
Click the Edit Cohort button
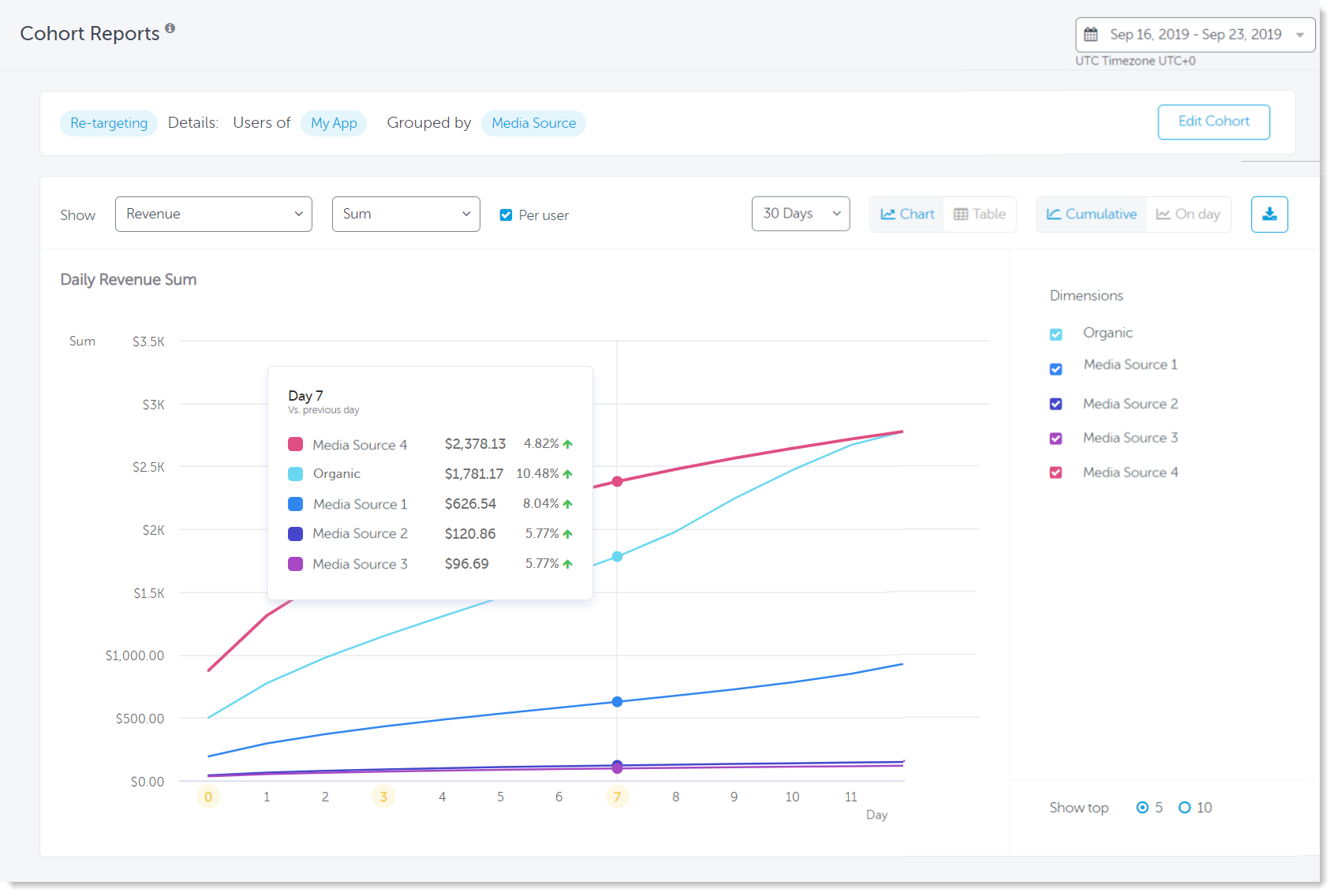pyautogui.click(x=1214, y=122)
